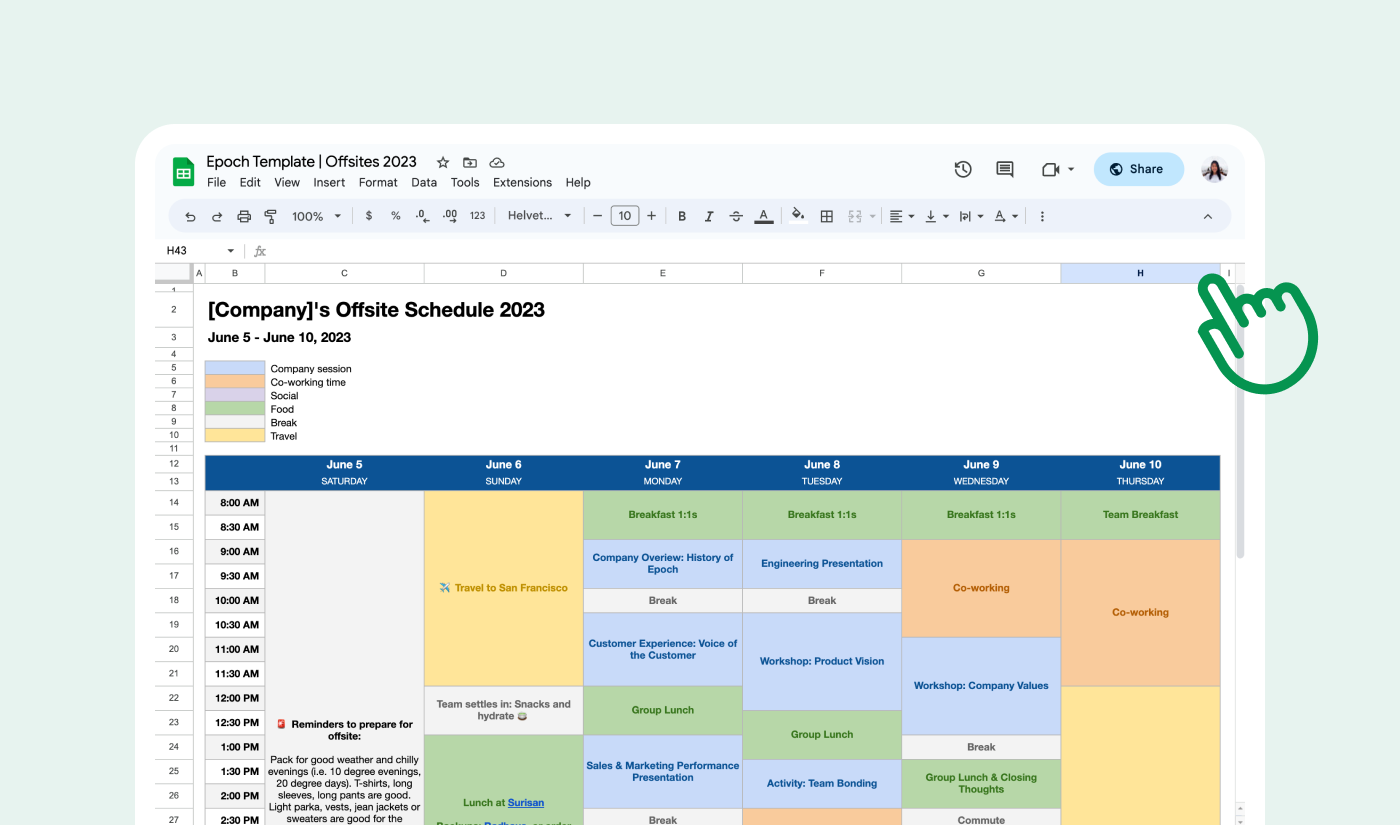Decrease font size with minus button
This screenshot has width=1400, height=825.
click(598, 216)
